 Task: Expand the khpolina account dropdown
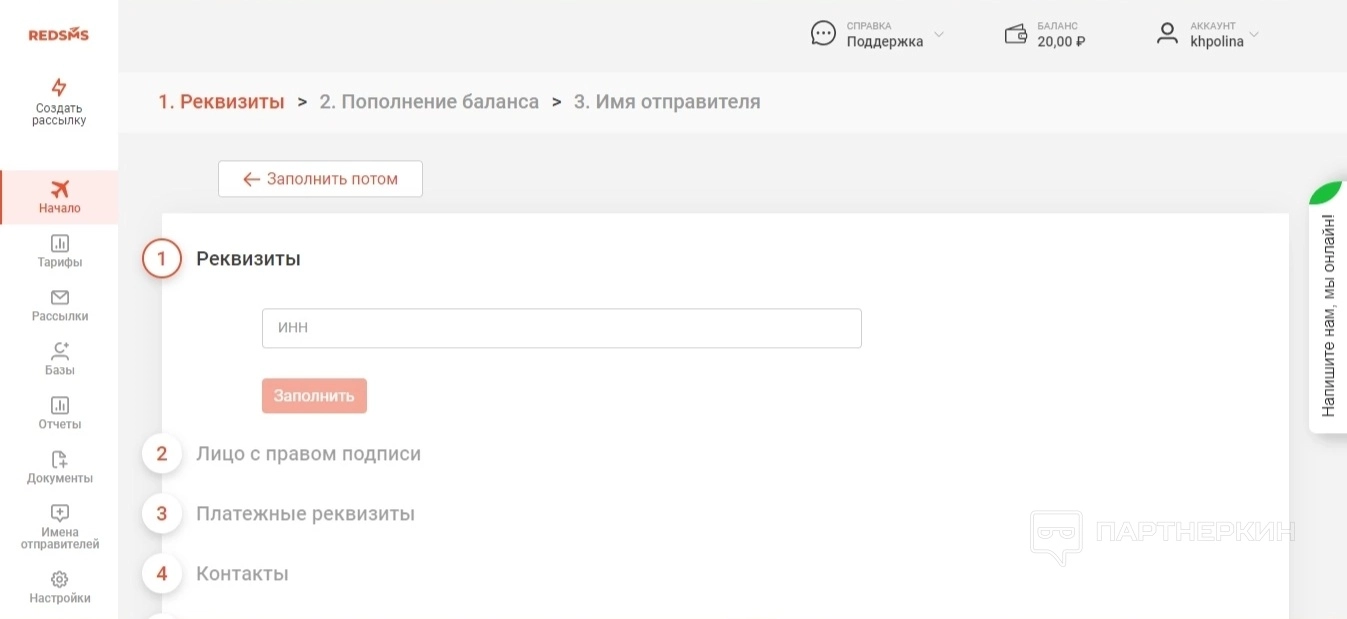click(x=1254, y=35)
